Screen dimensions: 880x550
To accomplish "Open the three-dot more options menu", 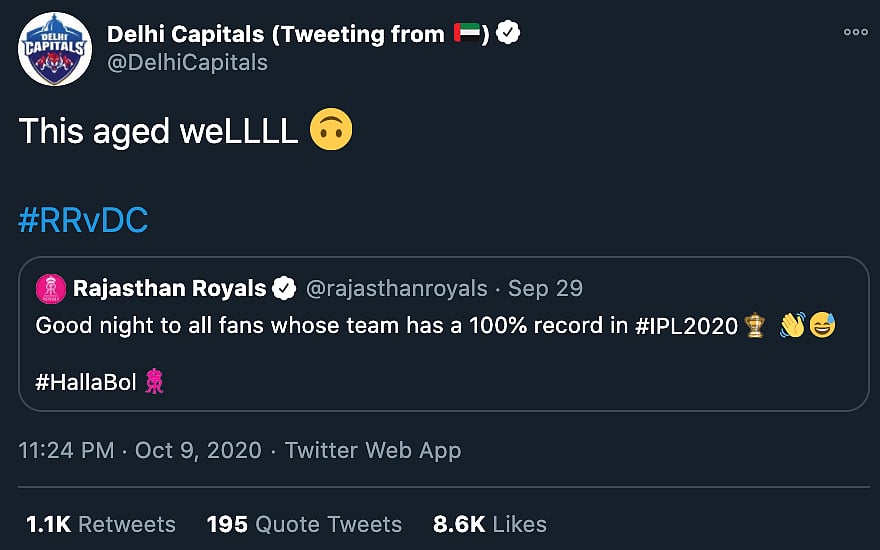I will pyautogui.click(x=856, y=32).
